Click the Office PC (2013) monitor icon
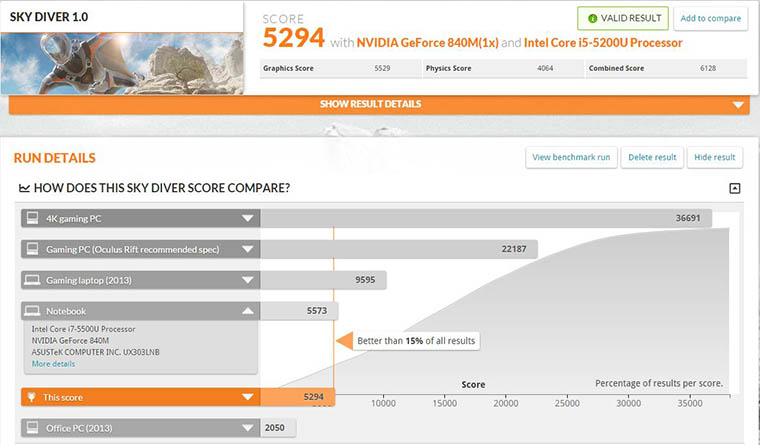 (x=32, y=428)
